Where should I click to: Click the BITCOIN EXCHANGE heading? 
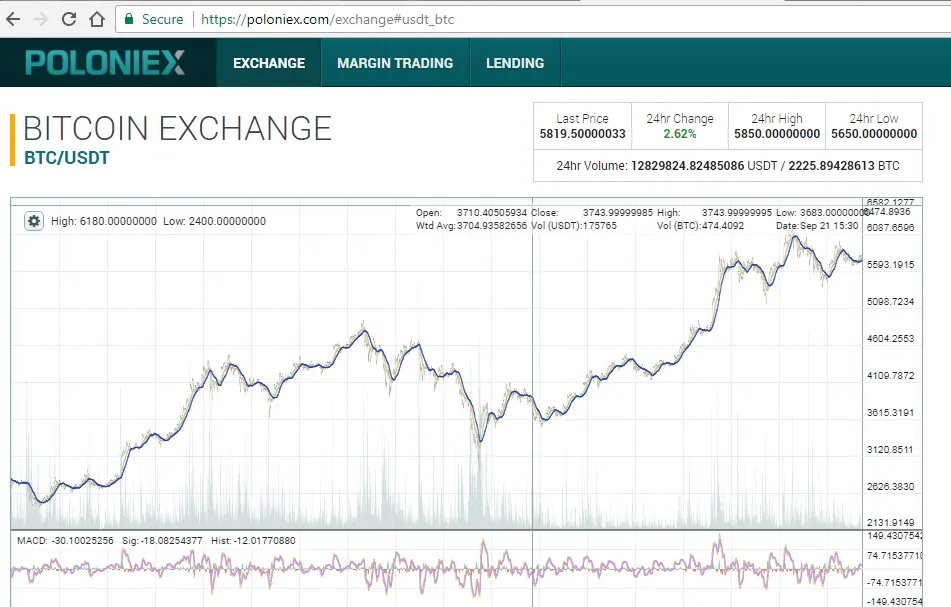tap(177, 129)
